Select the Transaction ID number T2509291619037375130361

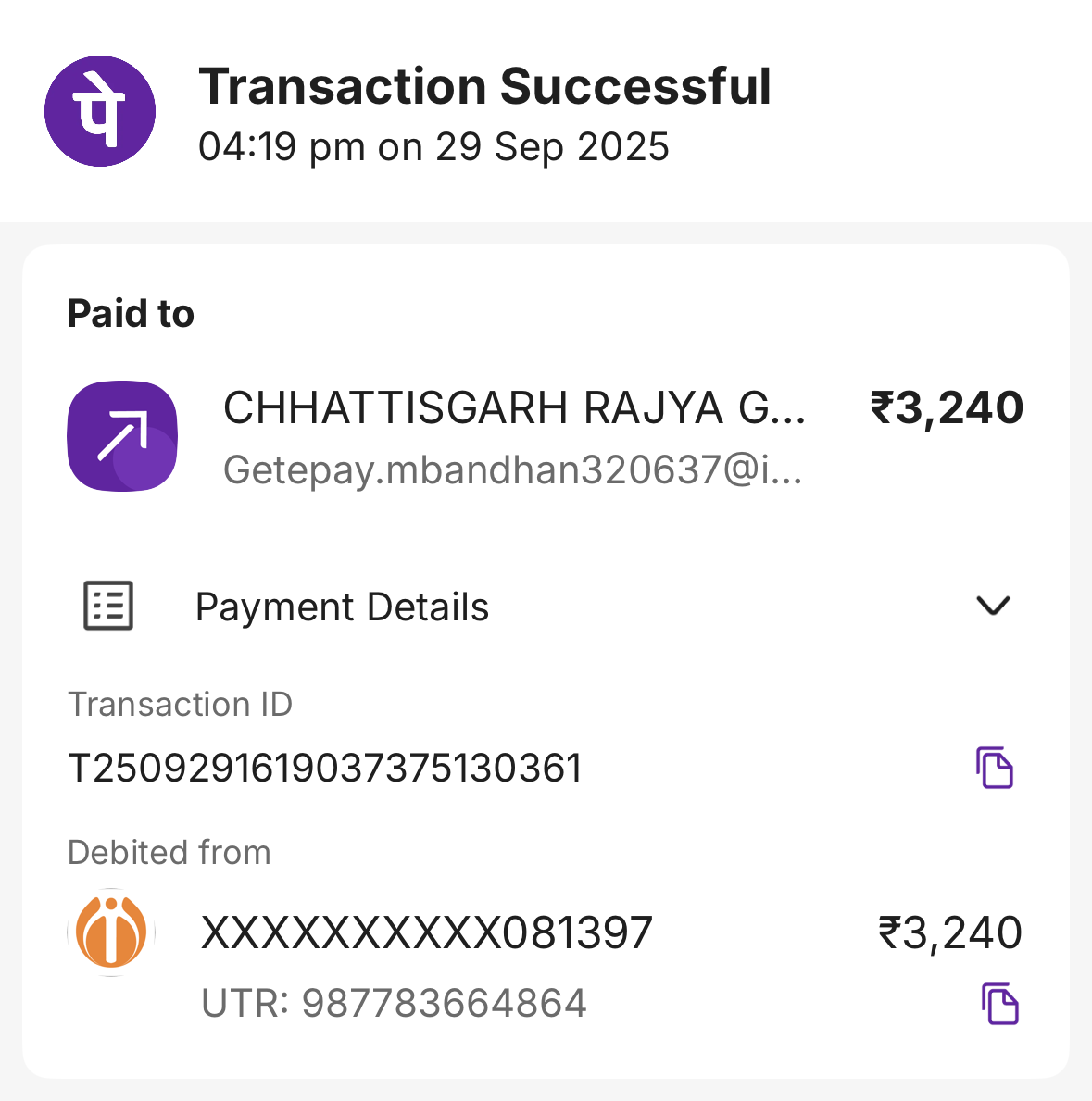[325, 769]
